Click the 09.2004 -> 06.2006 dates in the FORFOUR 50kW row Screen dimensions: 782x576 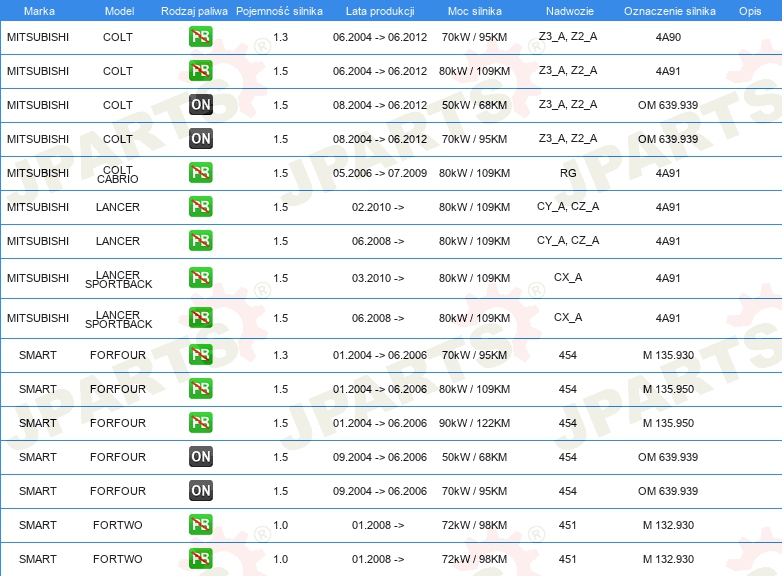(x=380, y=457)
